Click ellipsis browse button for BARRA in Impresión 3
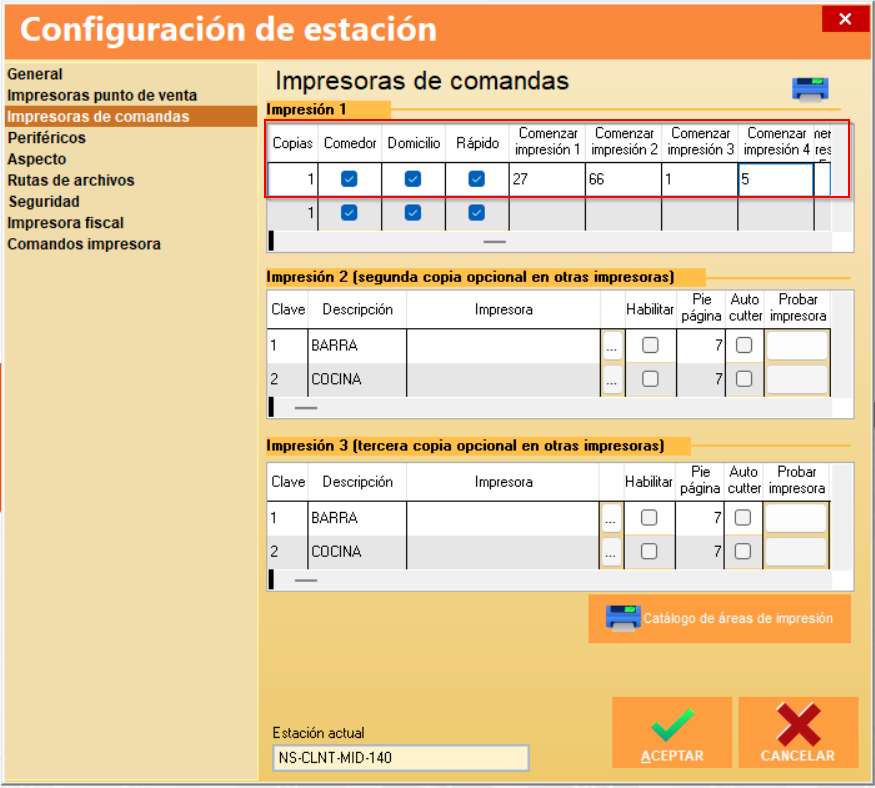 click(611, 519)
